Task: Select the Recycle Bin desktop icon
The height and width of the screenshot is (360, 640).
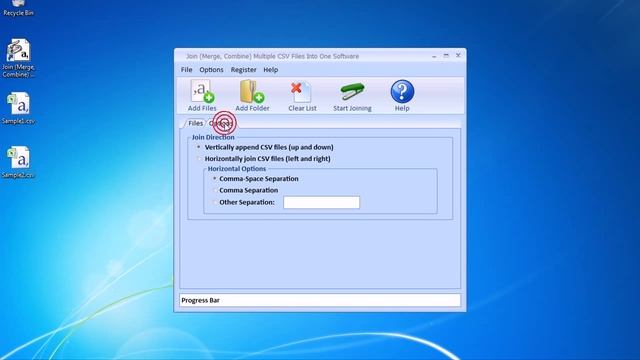Action: pyautogui.click(x=18, y=9)
